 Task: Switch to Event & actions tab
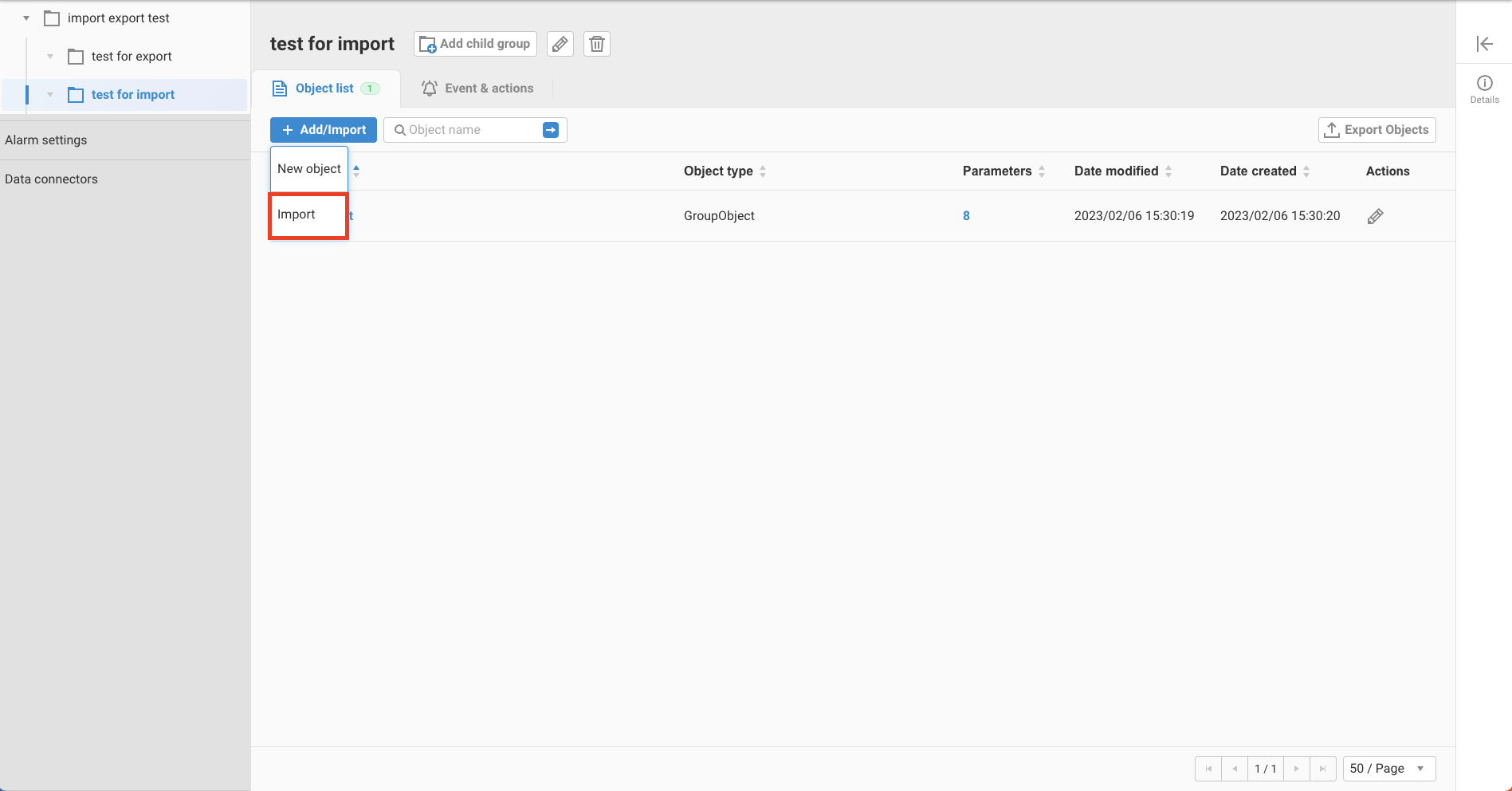tap(477, 89)
